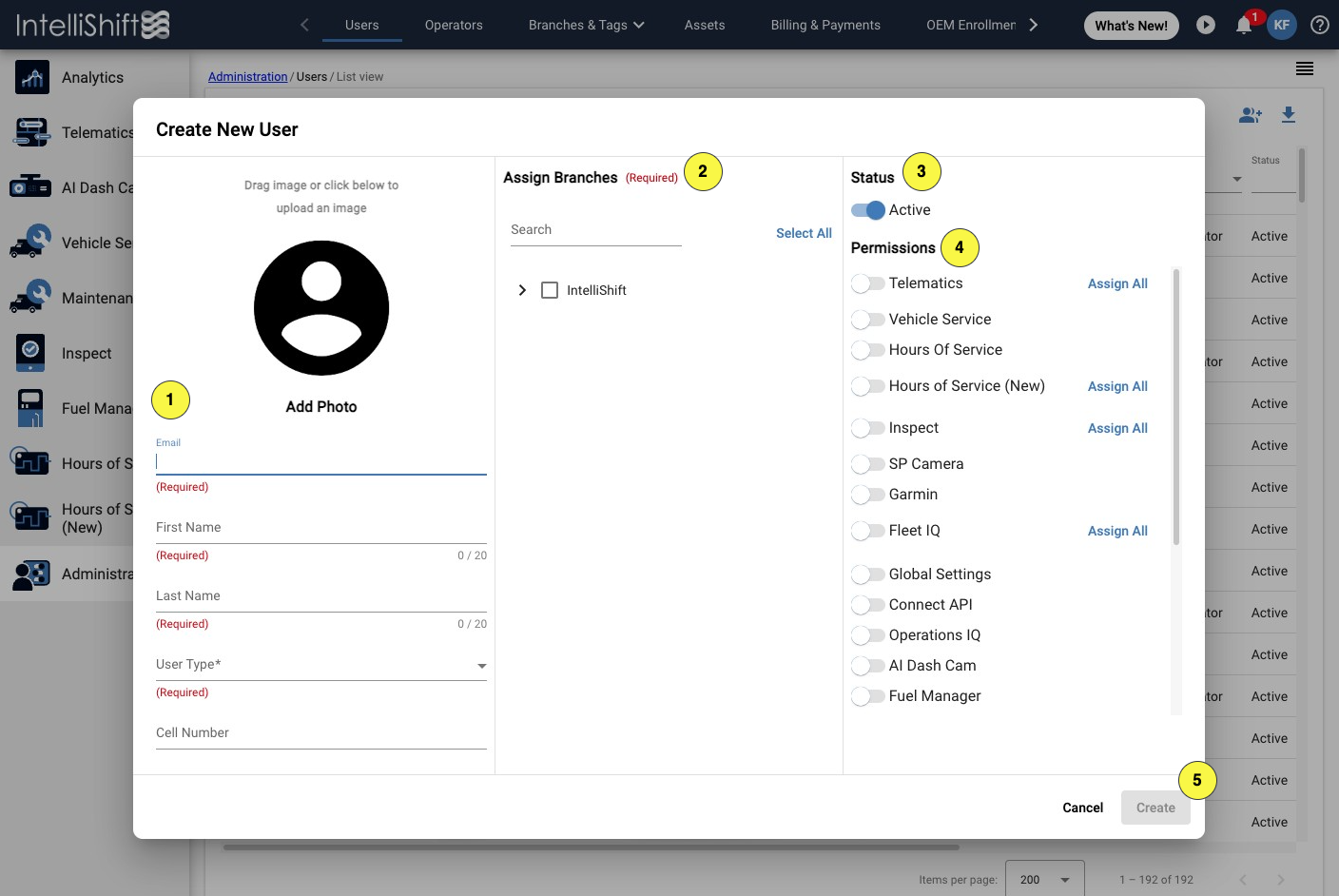
Task: Switch to the OEM Enrollment tab
Action: pyautogui.click(x=971, y=25)
